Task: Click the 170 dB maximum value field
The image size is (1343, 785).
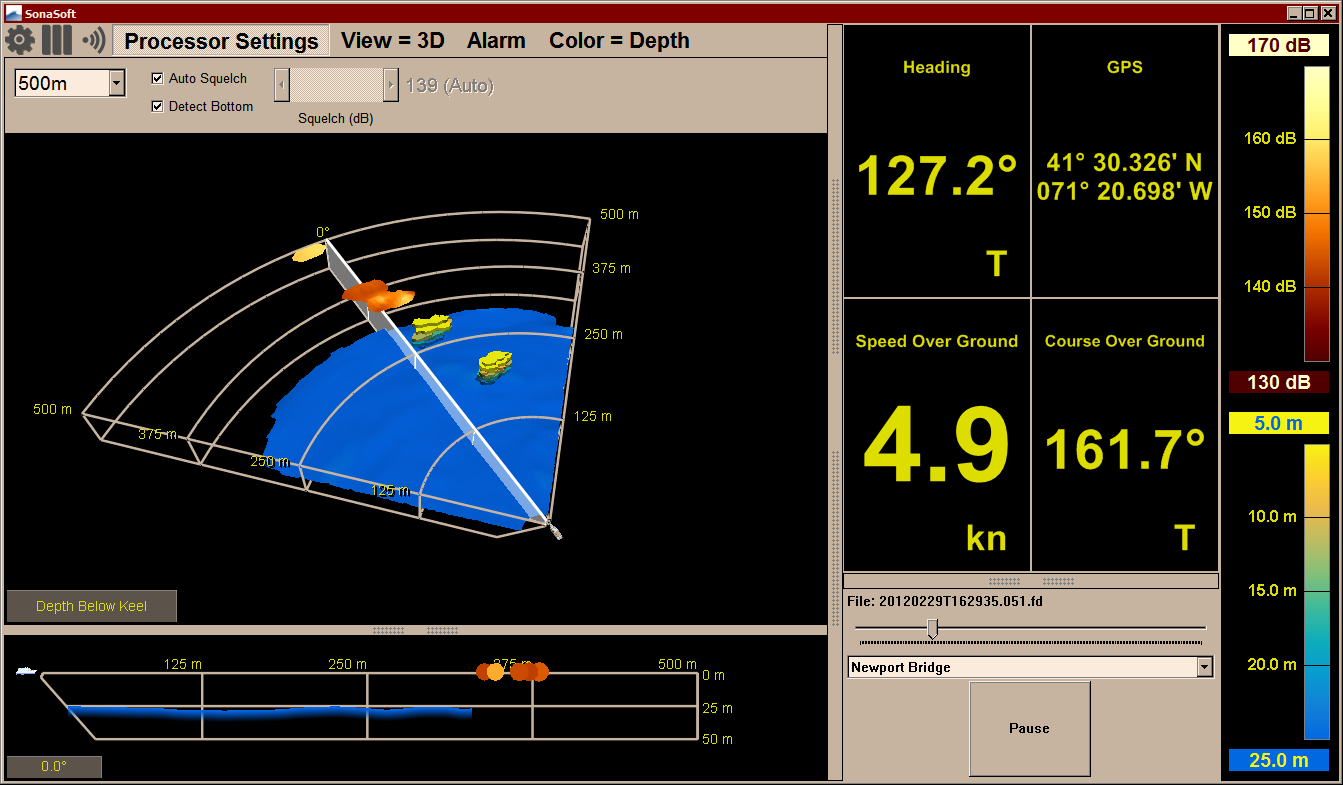Action: [x=1278, y=45]
